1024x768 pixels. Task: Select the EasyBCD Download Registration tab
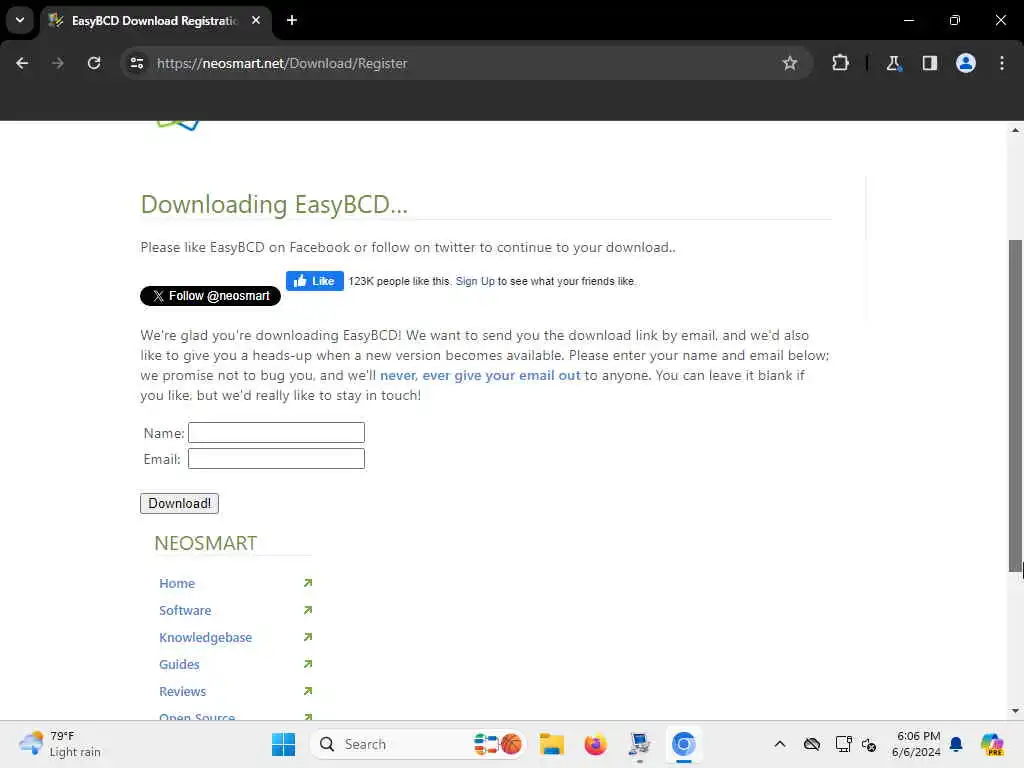154,21
